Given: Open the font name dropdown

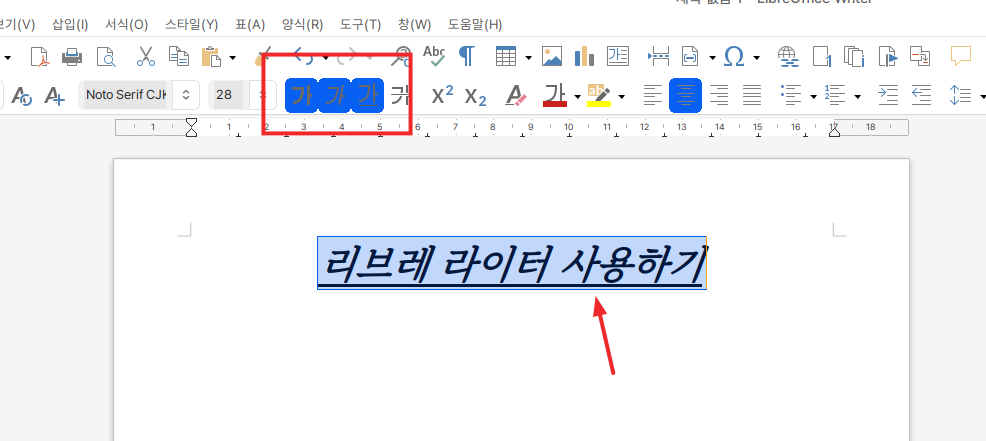Looking at the screenshot, I should tap(185, 96).
